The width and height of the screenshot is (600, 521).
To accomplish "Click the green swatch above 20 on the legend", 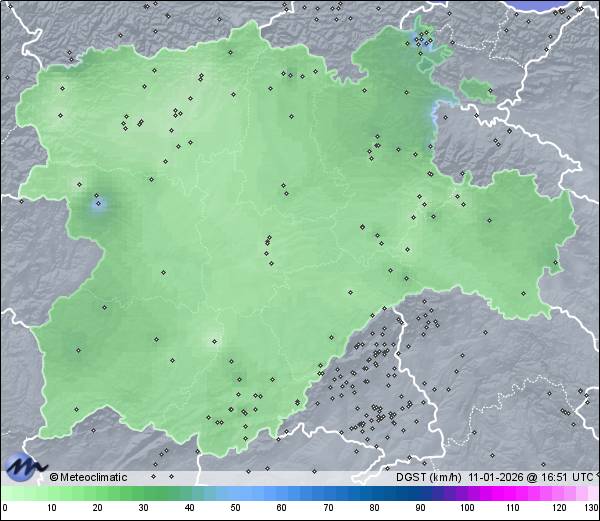I will point(97,493).
